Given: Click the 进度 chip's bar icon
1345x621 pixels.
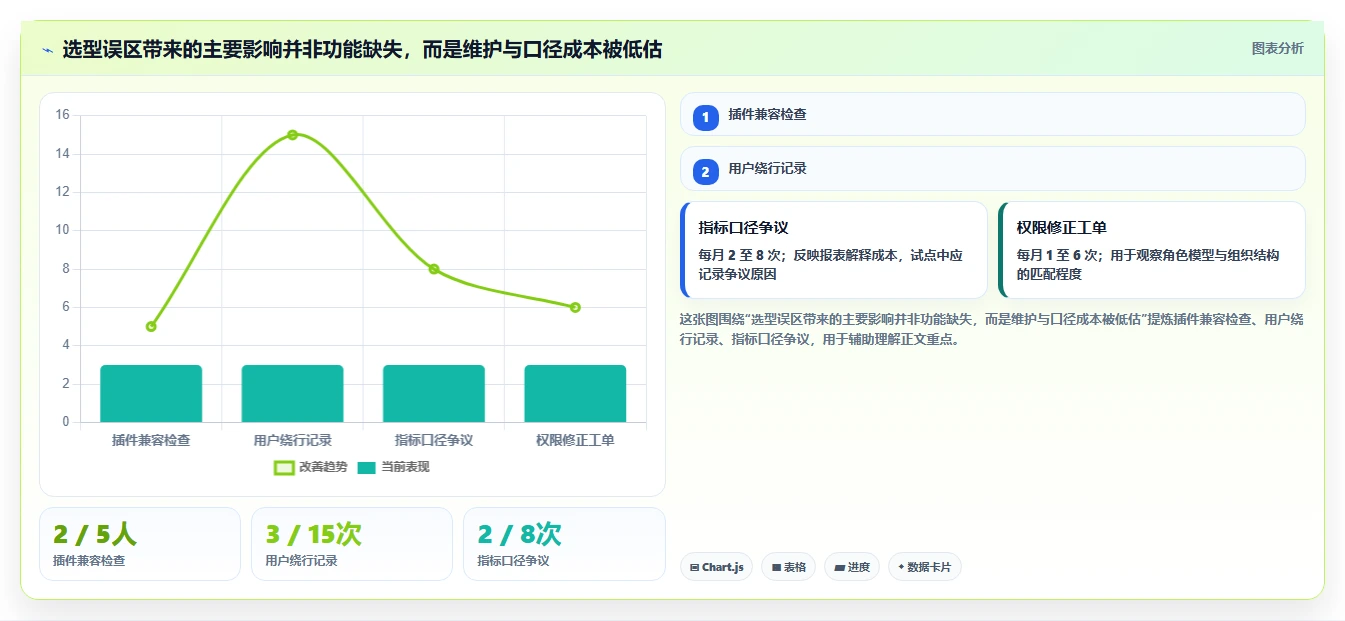Looking at the screenshot, I should point(840,567).
